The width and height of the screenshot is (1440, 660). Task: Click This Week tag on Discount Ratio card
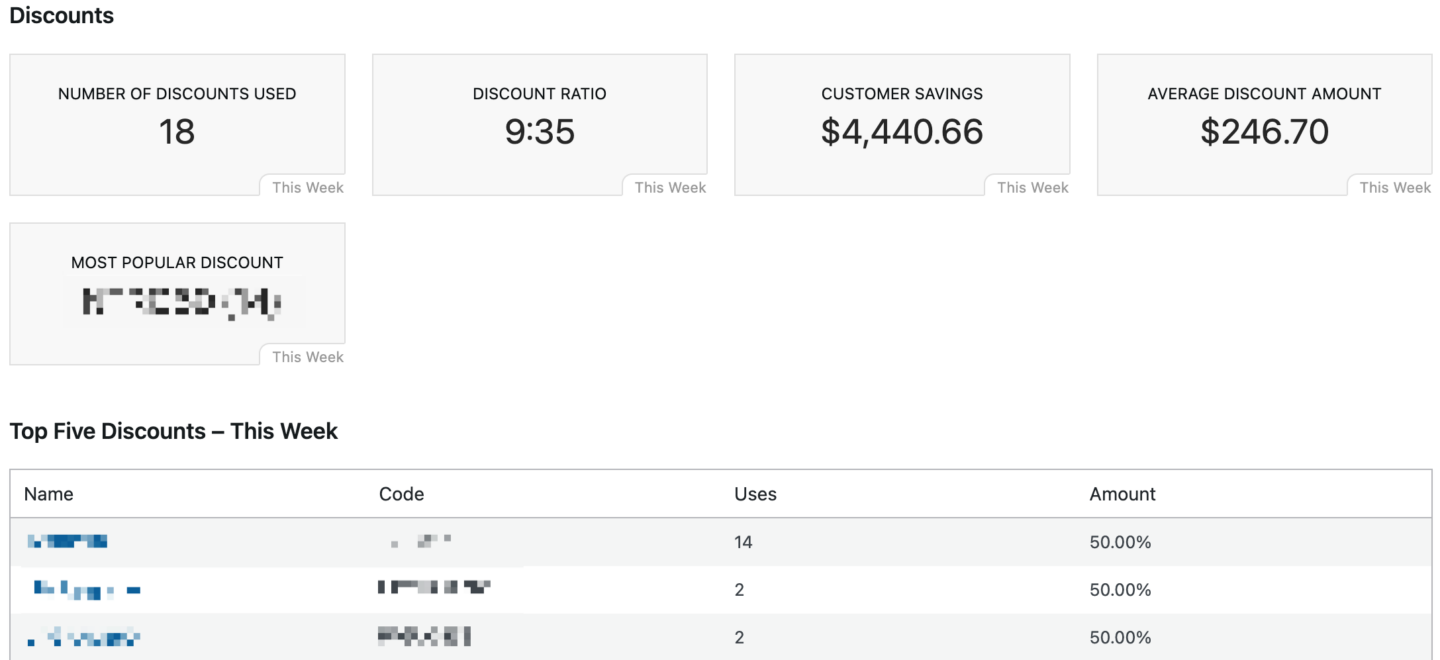tap(669, 187)
